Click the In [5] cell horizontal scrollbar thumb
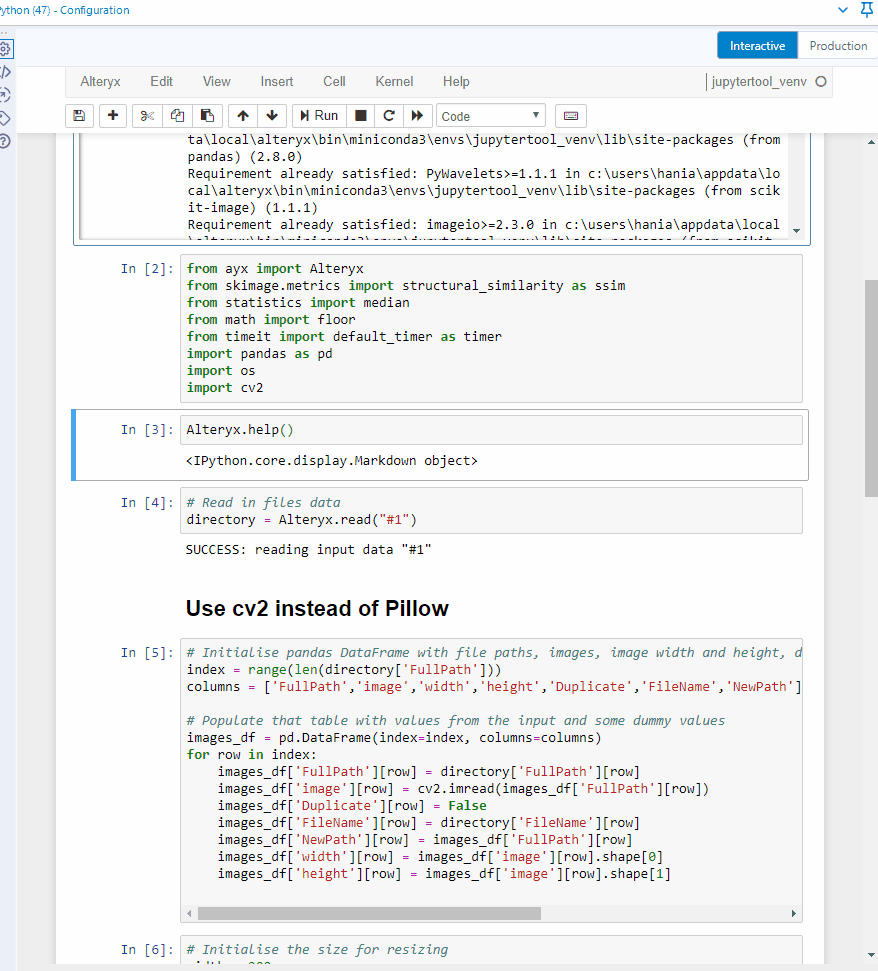The image size is (878, 971). point(369,913)
